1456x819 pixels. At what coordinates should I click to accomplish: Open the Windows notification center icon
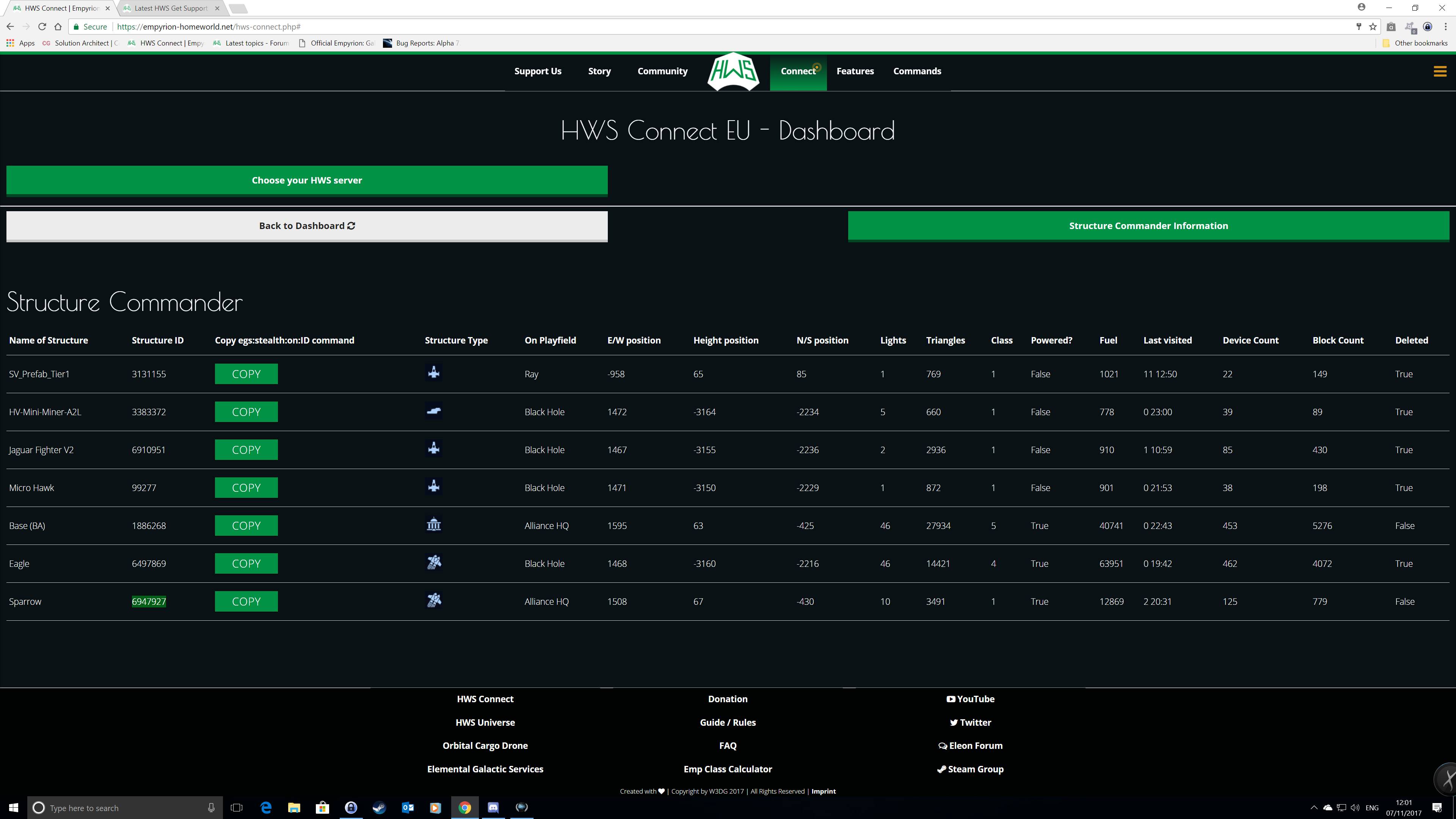point(1437,808)
